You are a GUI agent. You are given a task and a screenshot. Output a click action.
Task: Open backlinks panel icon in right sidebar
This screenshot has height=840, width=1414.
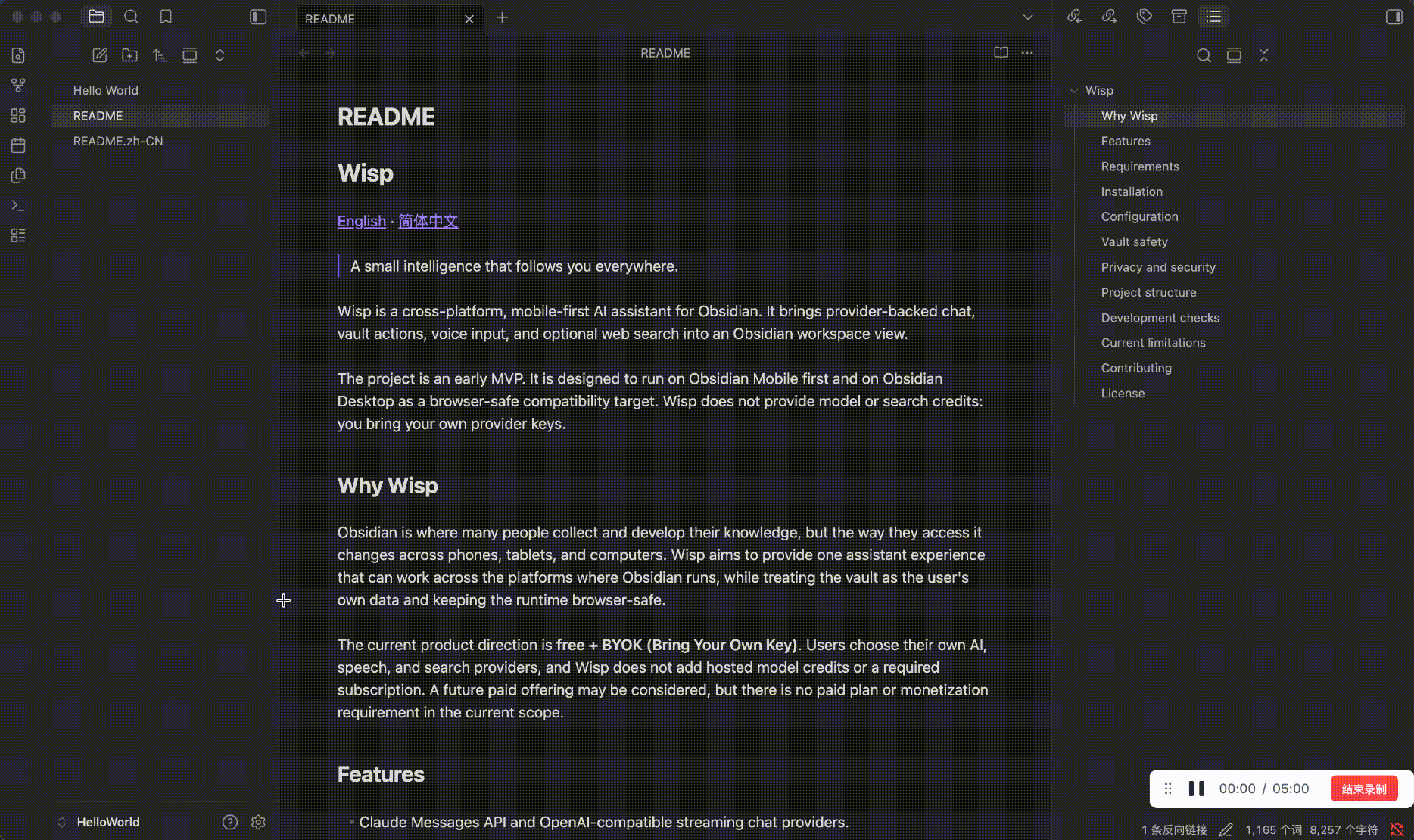click(x=1074, y=17)
